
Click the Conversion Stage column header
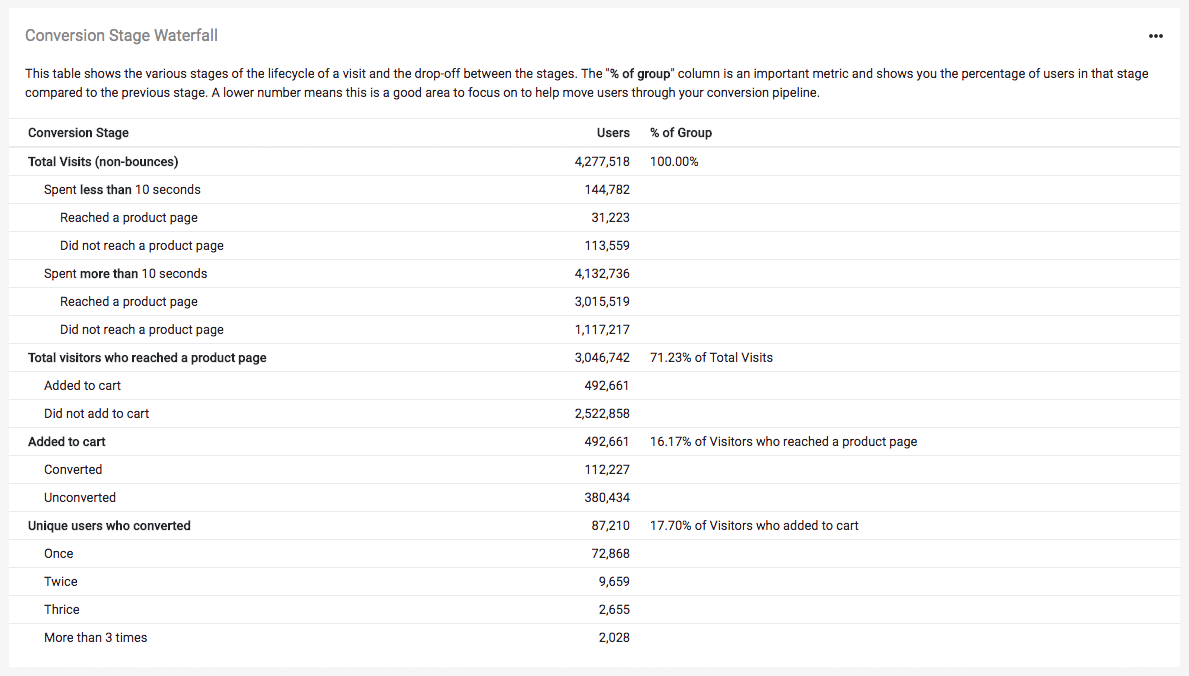point(78,133)
